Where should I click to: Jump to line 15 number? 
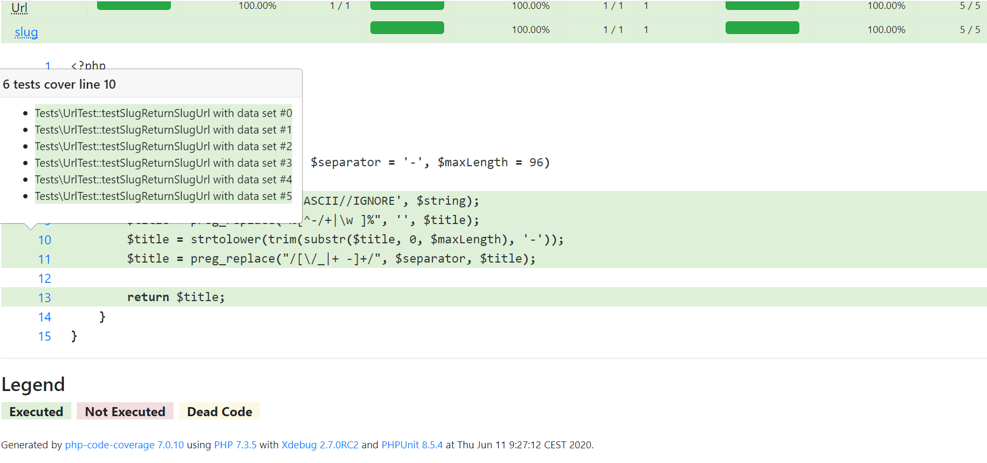[45, 336]
